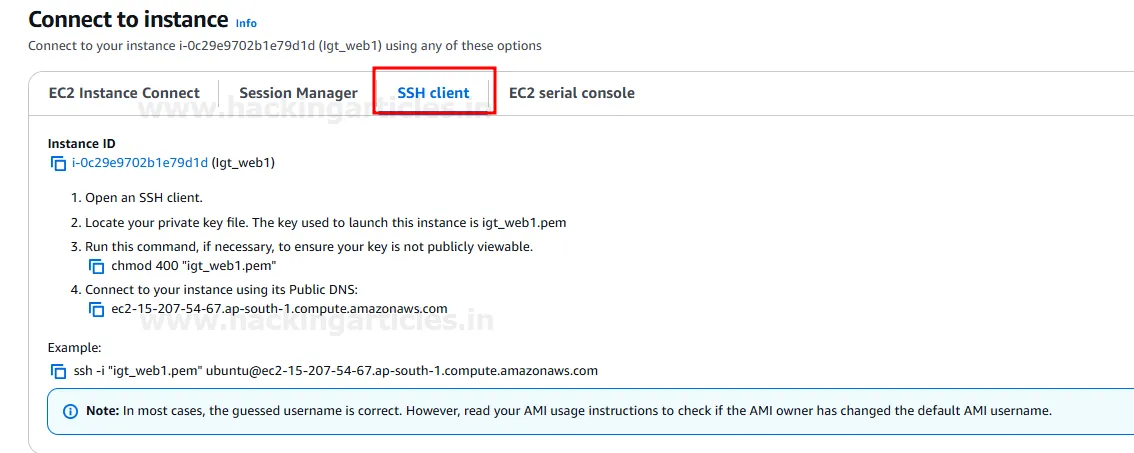Copy the Public DNS address

[x=97, y=310]
